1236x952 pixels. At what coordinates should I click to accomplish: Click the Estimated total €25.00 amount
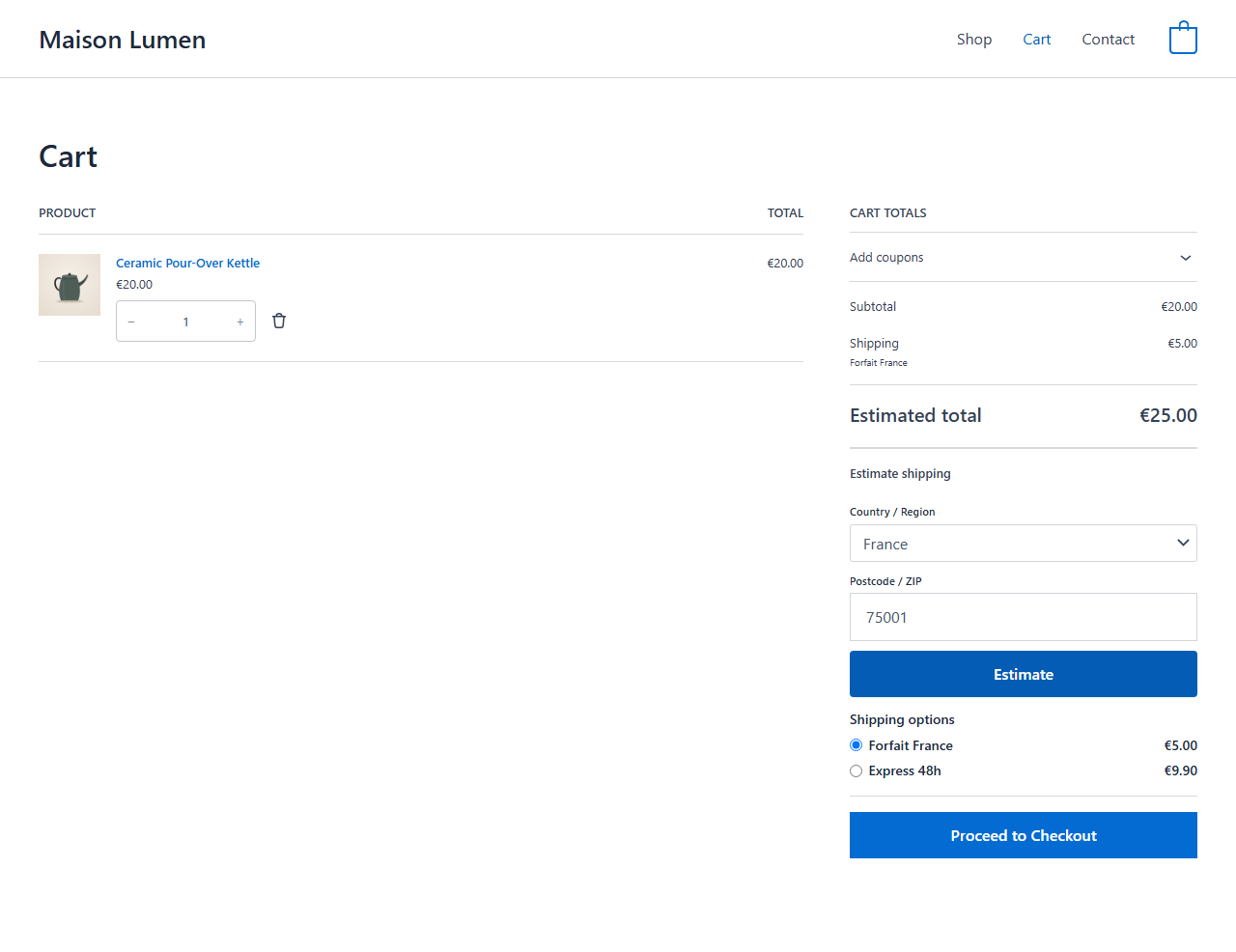point(1168,415)
